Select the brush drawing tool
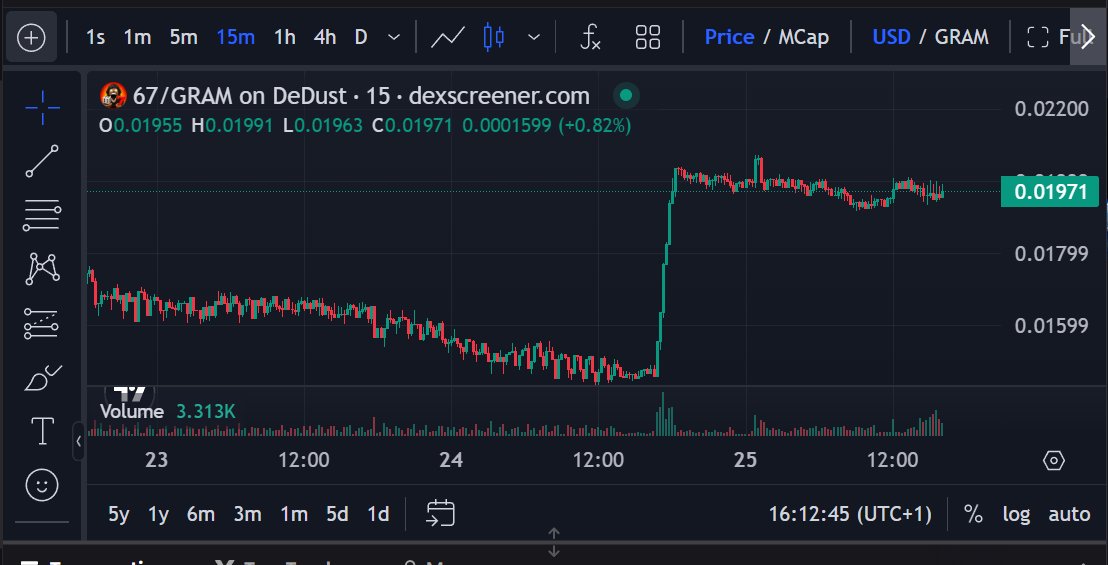The width and height of the screenshot is (1108, 565). click(42, 377)
